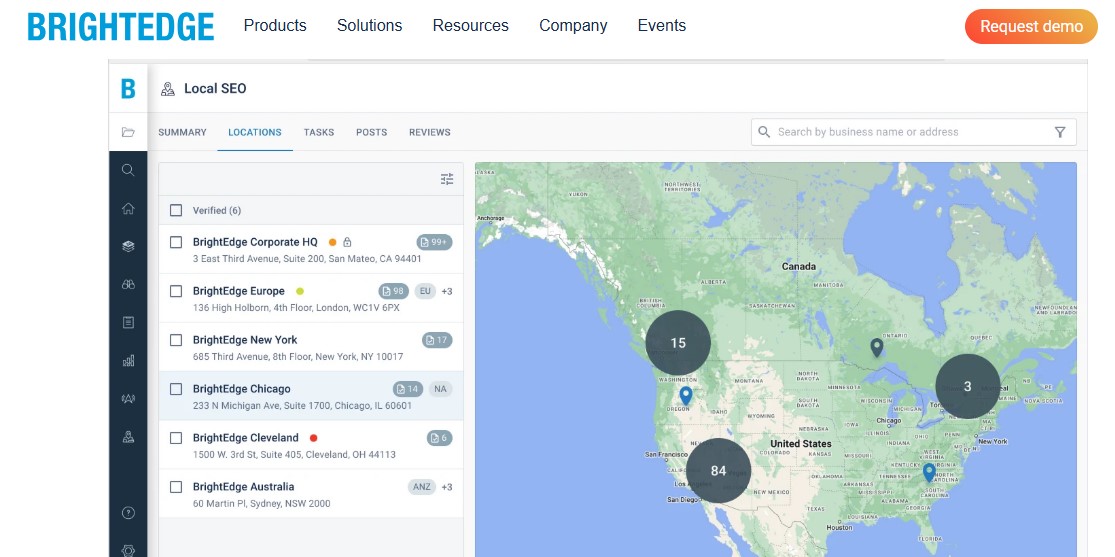Check the BrightEdge Chicago checkbox
The image size is (1115, 557).
coord(176,389)
